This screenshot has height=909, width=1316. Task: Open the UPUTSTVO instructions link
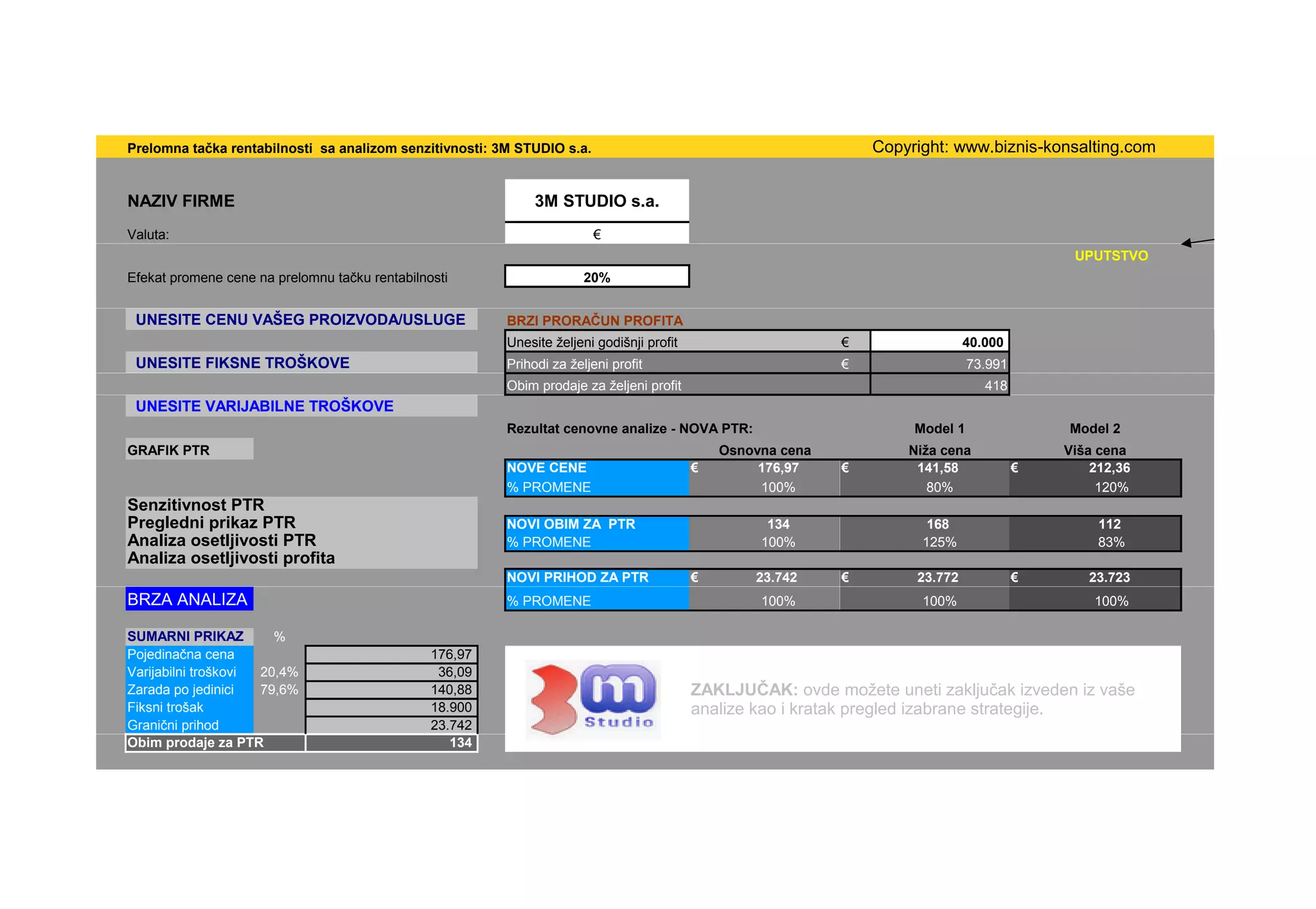click(1111, 256)
